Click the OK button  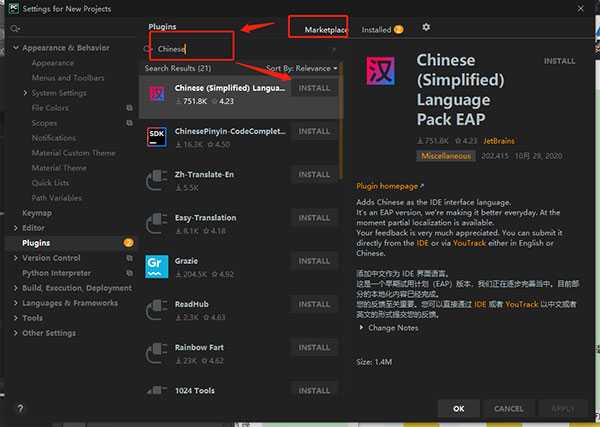pos(458,408)
